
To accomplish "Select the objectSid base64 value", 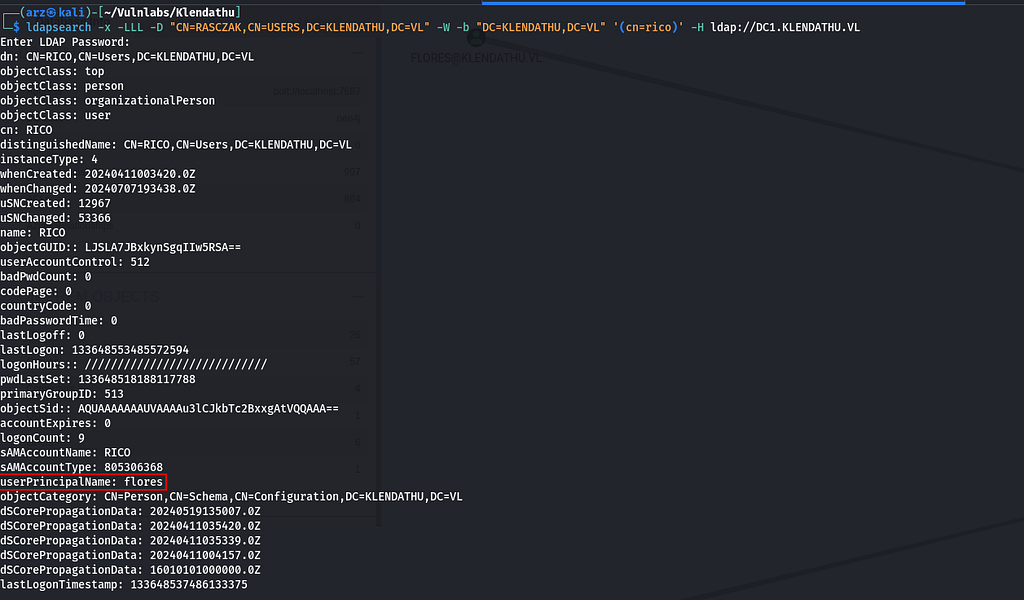I will coord(208,409).
